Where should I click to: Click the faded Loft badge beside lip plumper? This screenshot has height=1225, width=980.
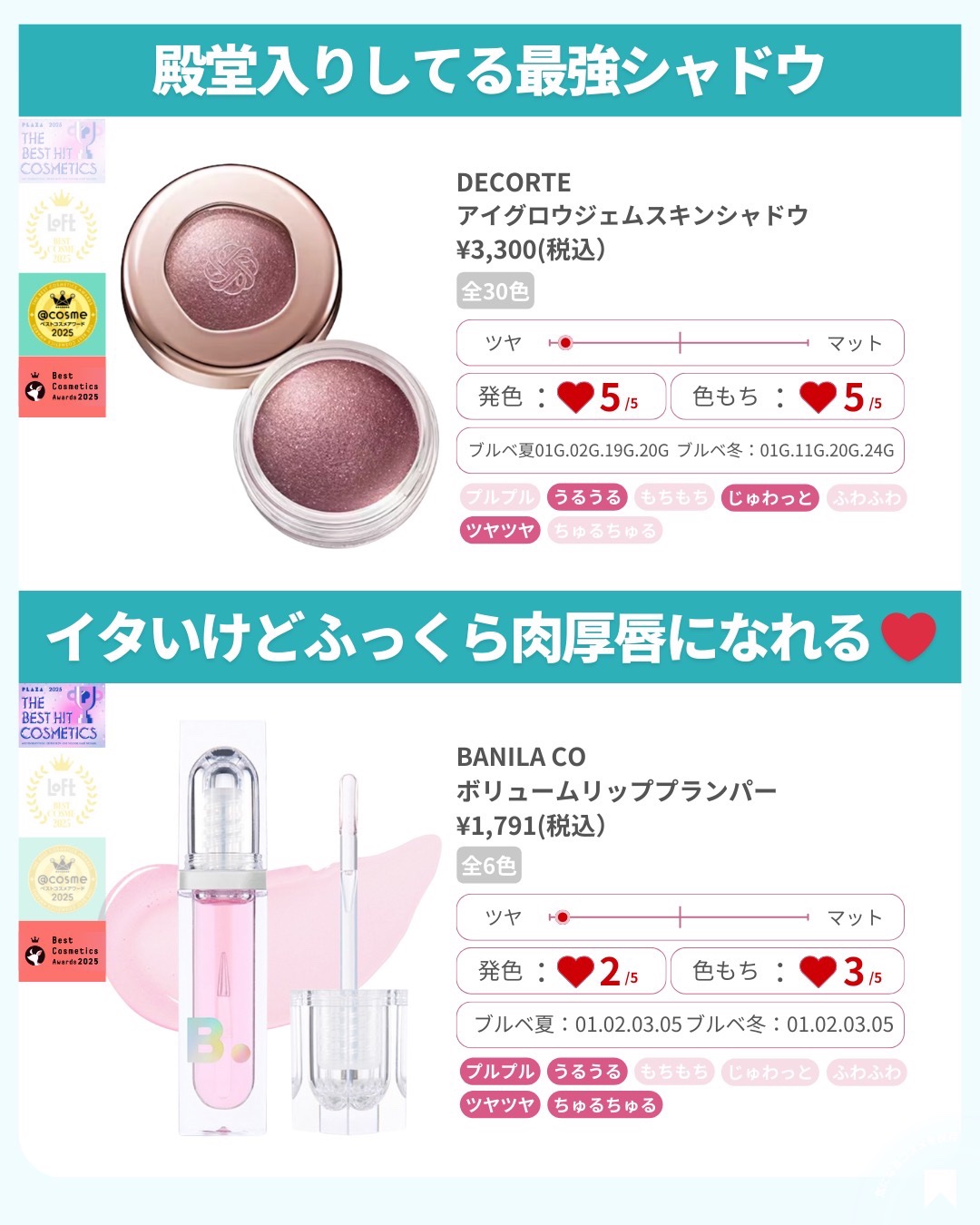point(62,791)
